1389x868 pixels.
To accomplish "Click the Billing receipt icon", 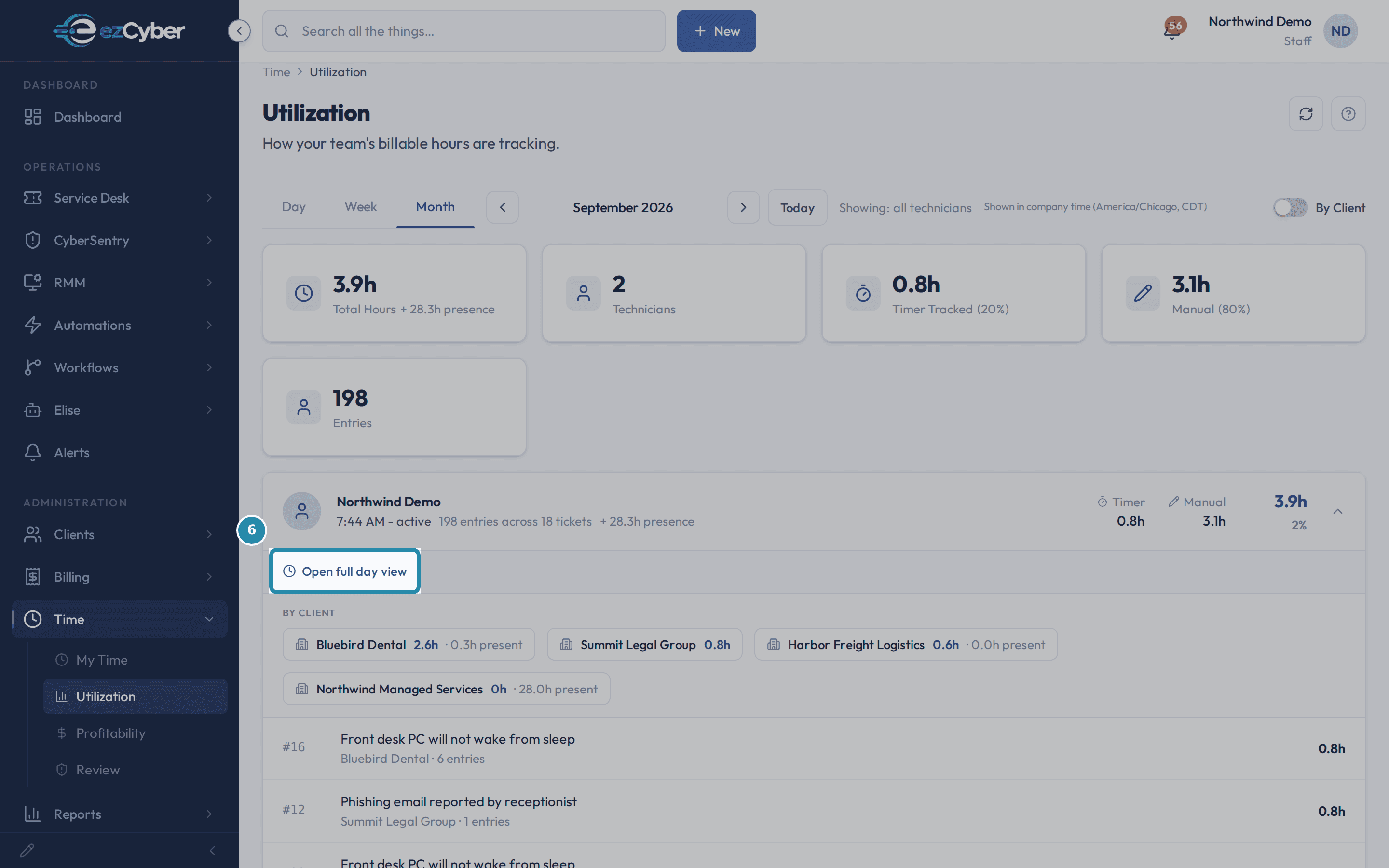I will (x=33, y=577).
